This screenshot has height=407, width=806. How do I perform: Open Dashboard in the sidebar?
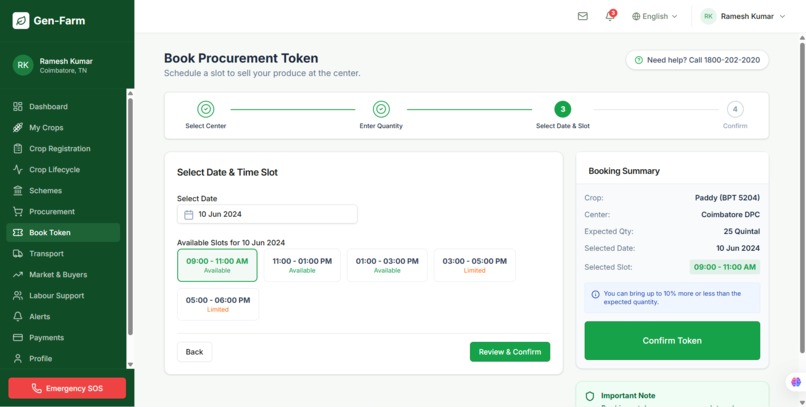pos(63,106)
